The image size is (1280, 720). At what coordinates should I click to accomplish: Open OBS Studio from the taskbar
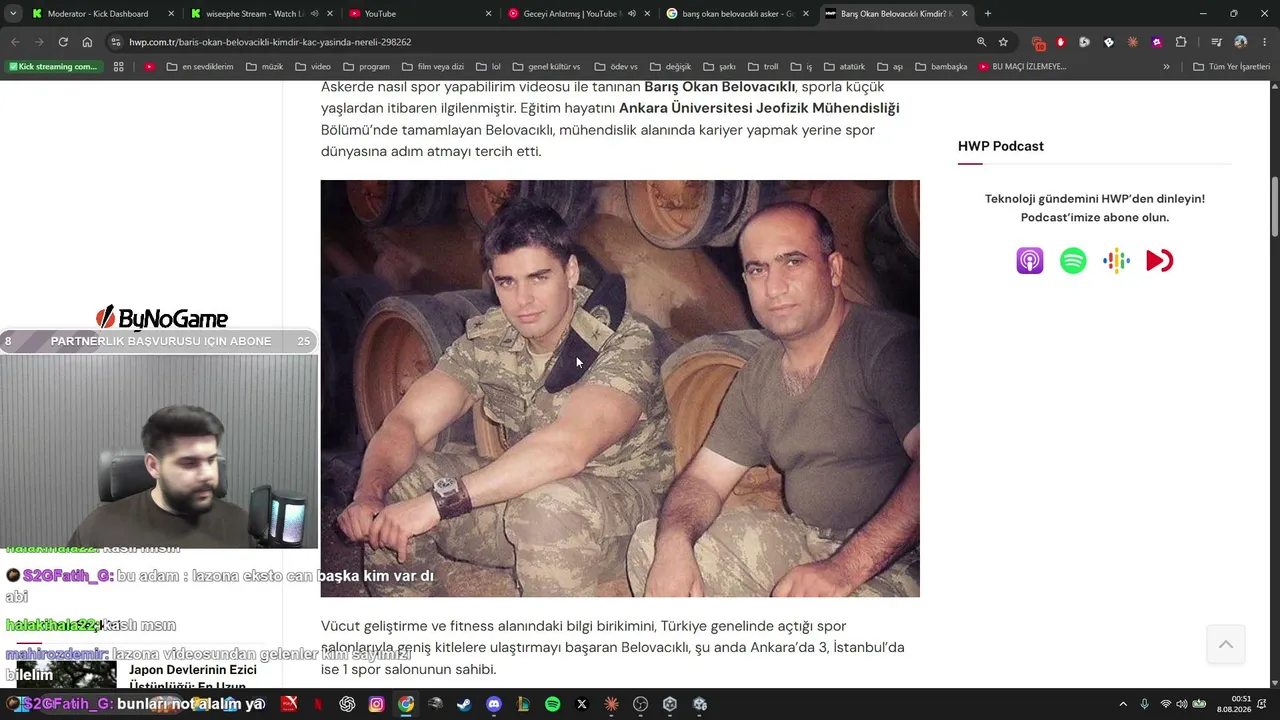point(640,704)
